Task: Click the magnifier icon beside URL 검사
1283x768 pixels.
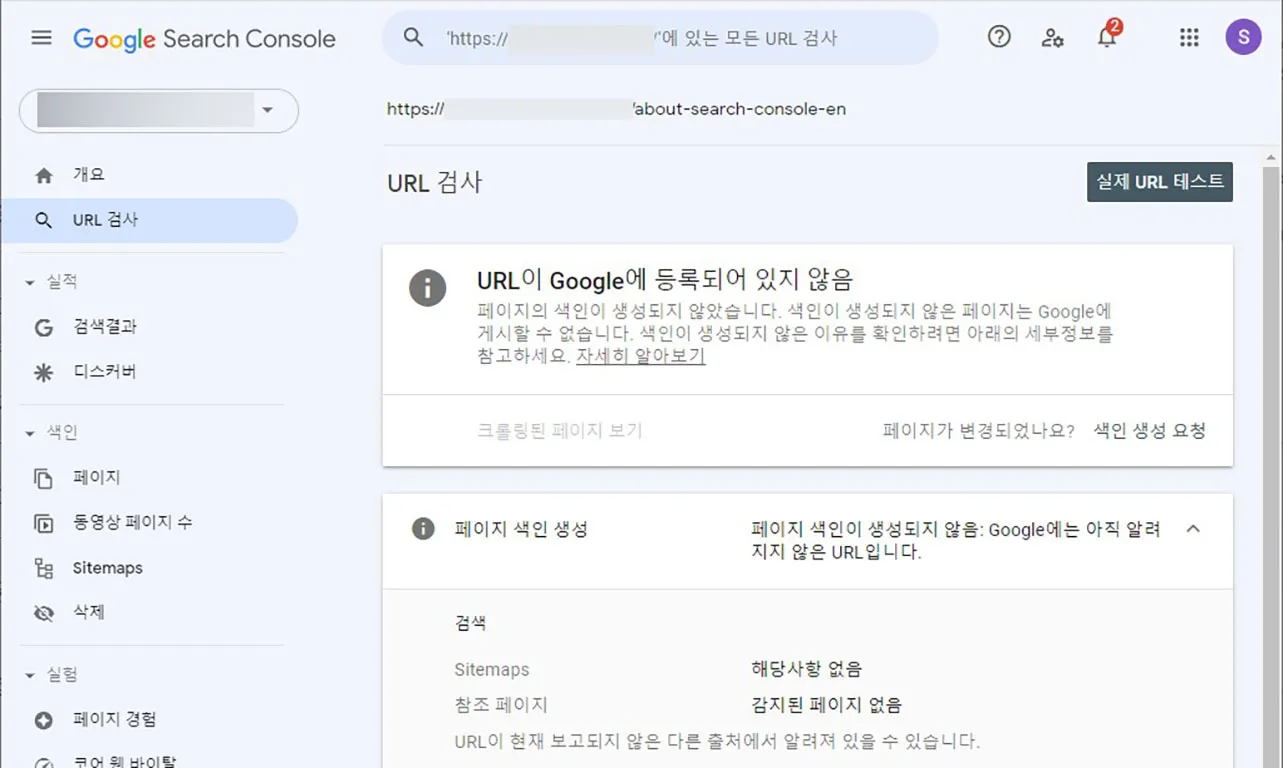Action: [43, 220]
